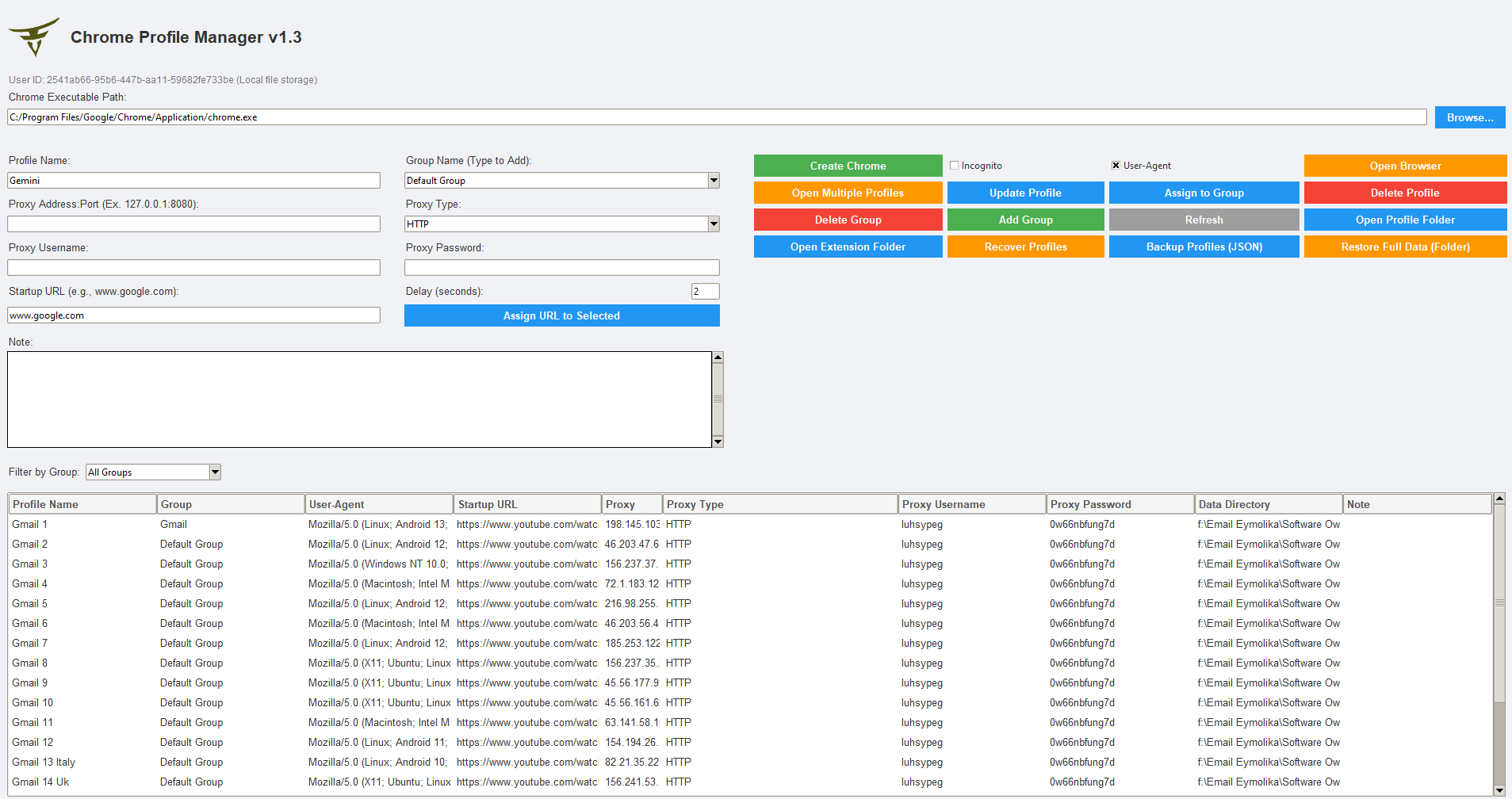
Task: Sort by the Group column header
Action: pyautogui.click(x=231, y=504)
